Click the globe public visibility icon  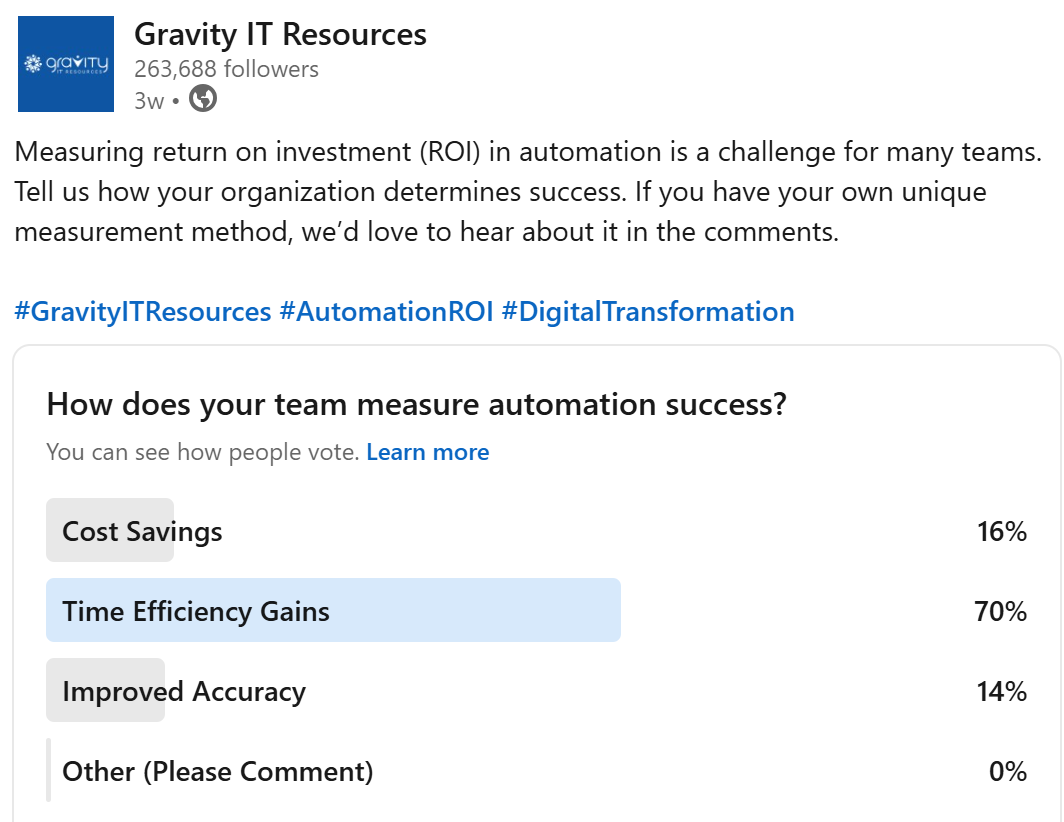(203, 99)
